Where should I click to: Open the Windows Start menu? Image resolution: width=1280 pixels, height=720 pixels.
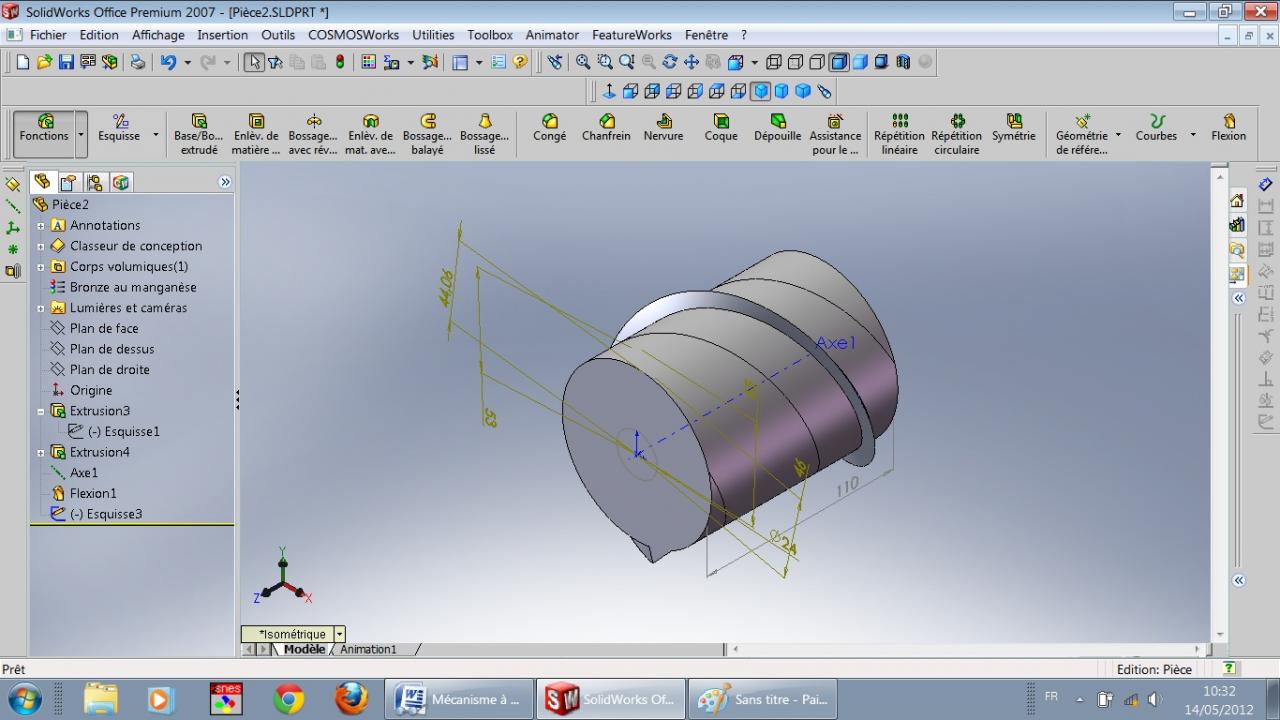click(24, 698)
